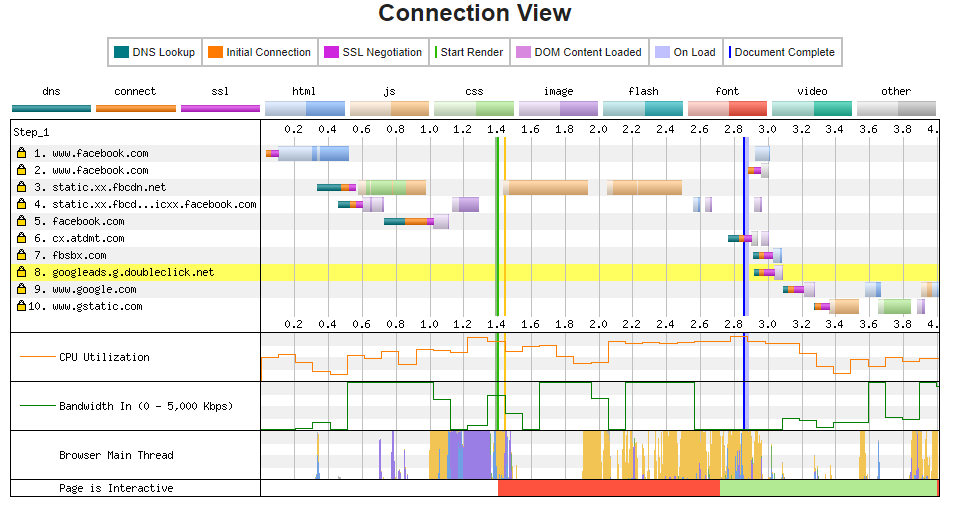The height and width of the screenshot is (509, 954).
Task: Click the image color bar in the legend
Action: coord(559,109)
